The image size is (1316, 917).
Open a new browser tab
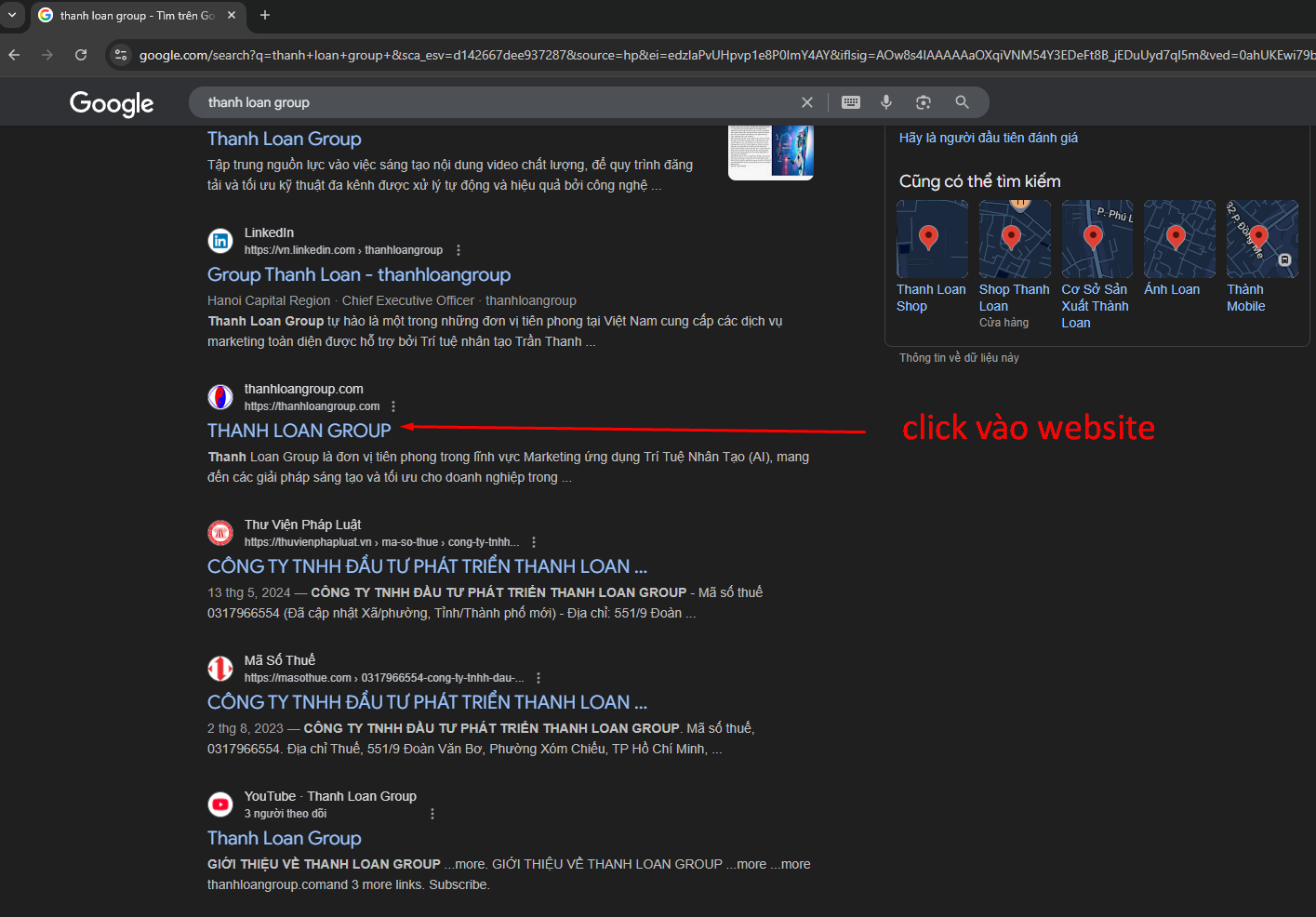tap(265, 15)
